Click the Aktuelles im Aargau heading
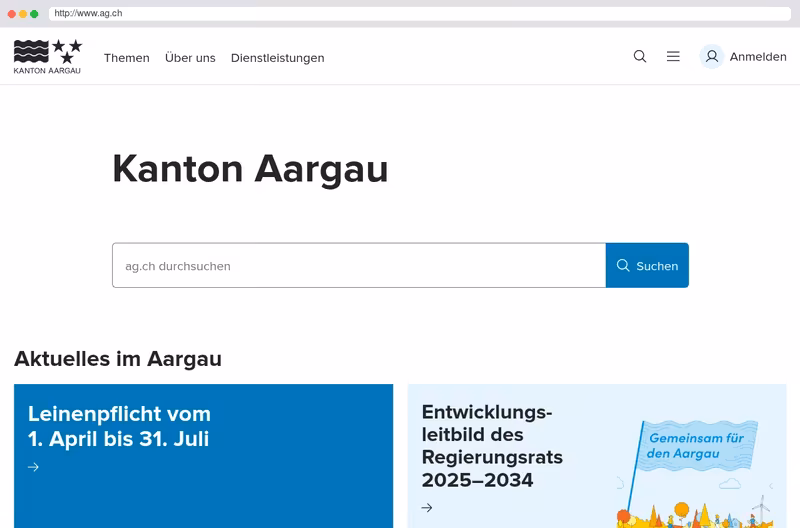This screenshot has width=800, height=528. (118, 359)
